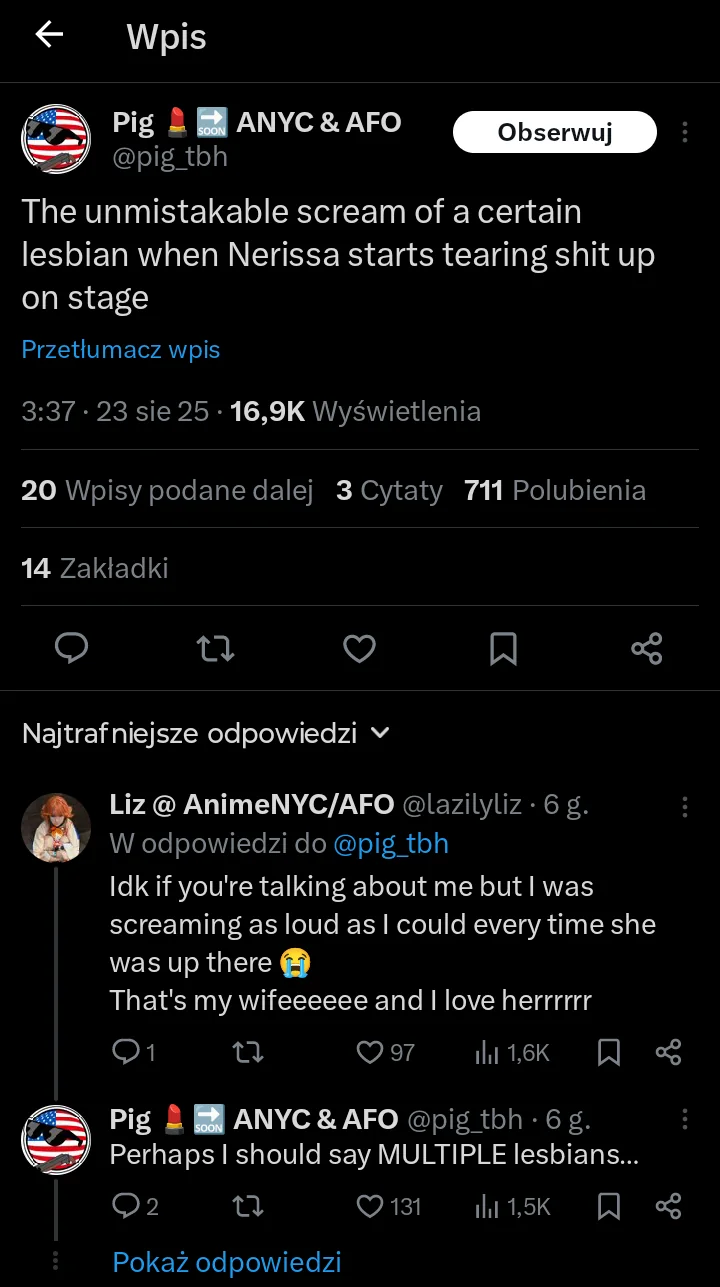
Task: Show hidden replies via Pokaż odpowiedzi
Action: point(227,1262)
